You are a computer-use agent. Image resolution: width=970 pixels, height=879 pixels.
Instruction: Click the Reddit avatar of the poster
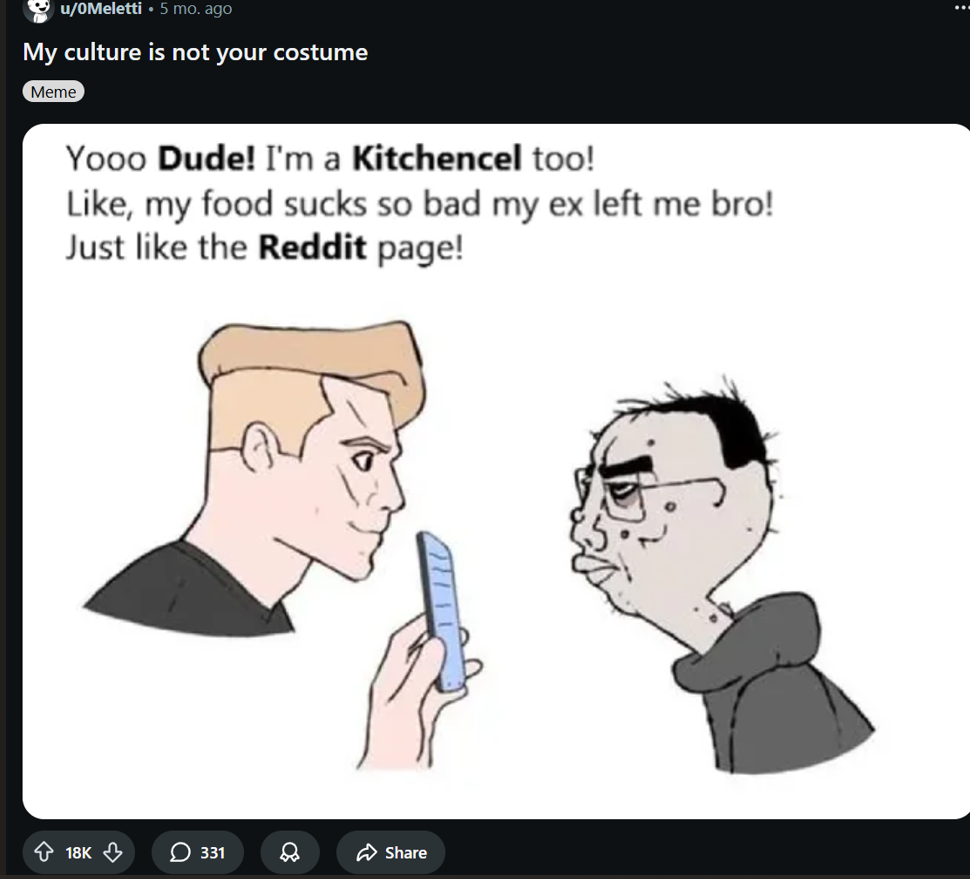[x=38, y=9]
